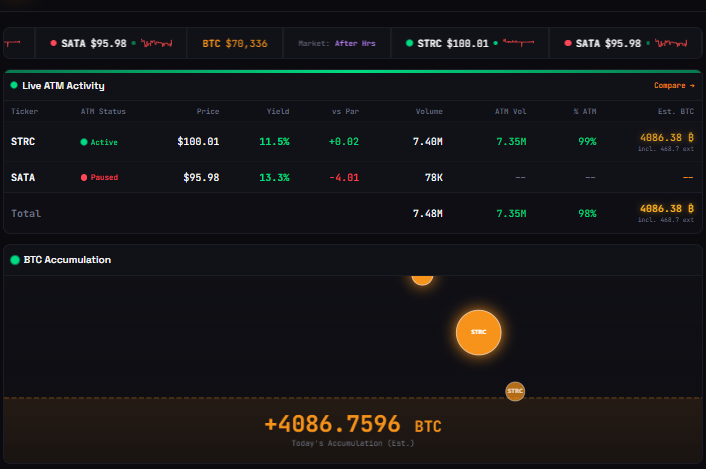Select the BTC $70,336 ticker item
The width and height of the screenshot is (706, 469).
point(235,43)
